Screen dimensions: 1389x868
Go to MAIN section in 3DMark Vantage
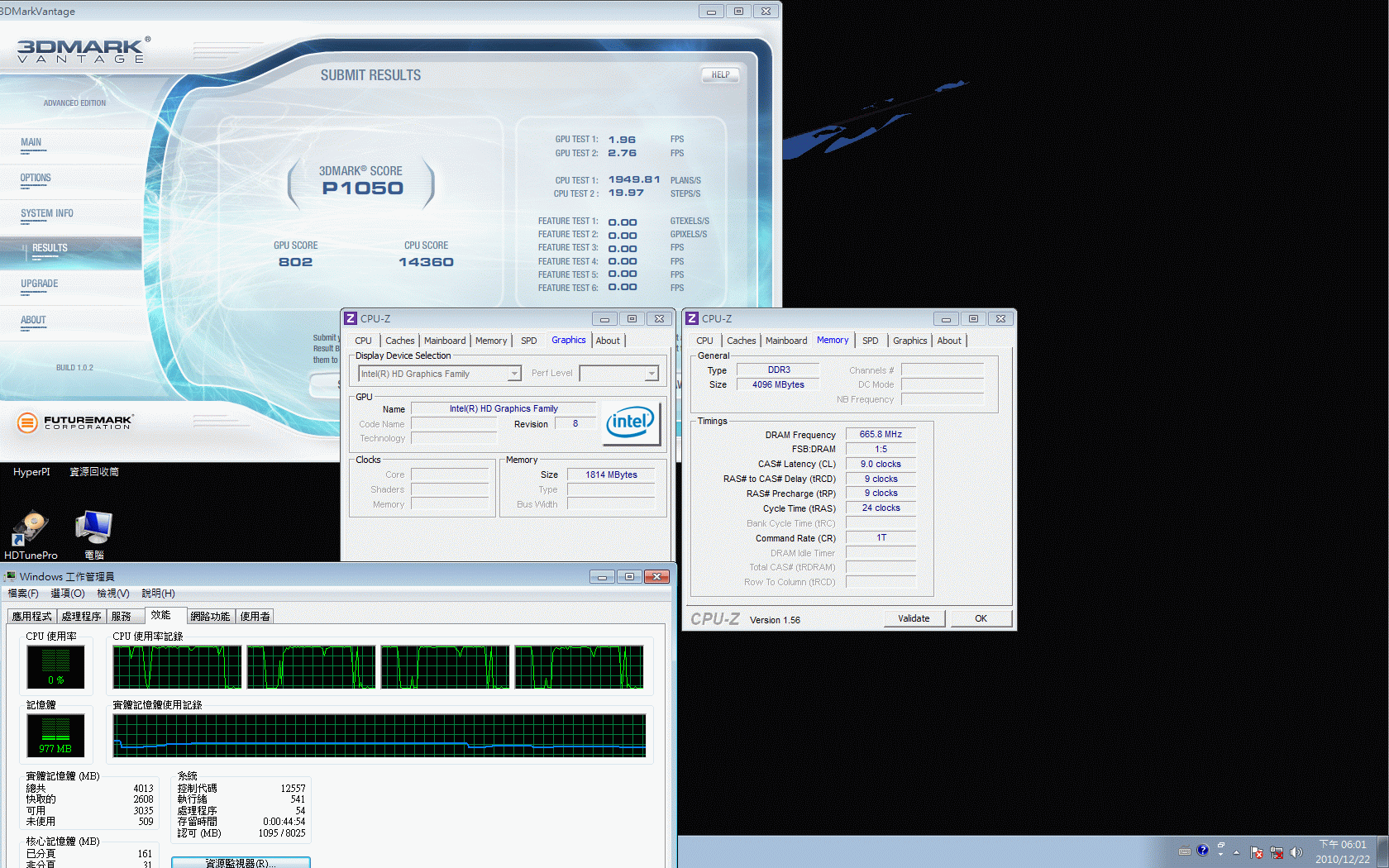[x=31, y=142]
